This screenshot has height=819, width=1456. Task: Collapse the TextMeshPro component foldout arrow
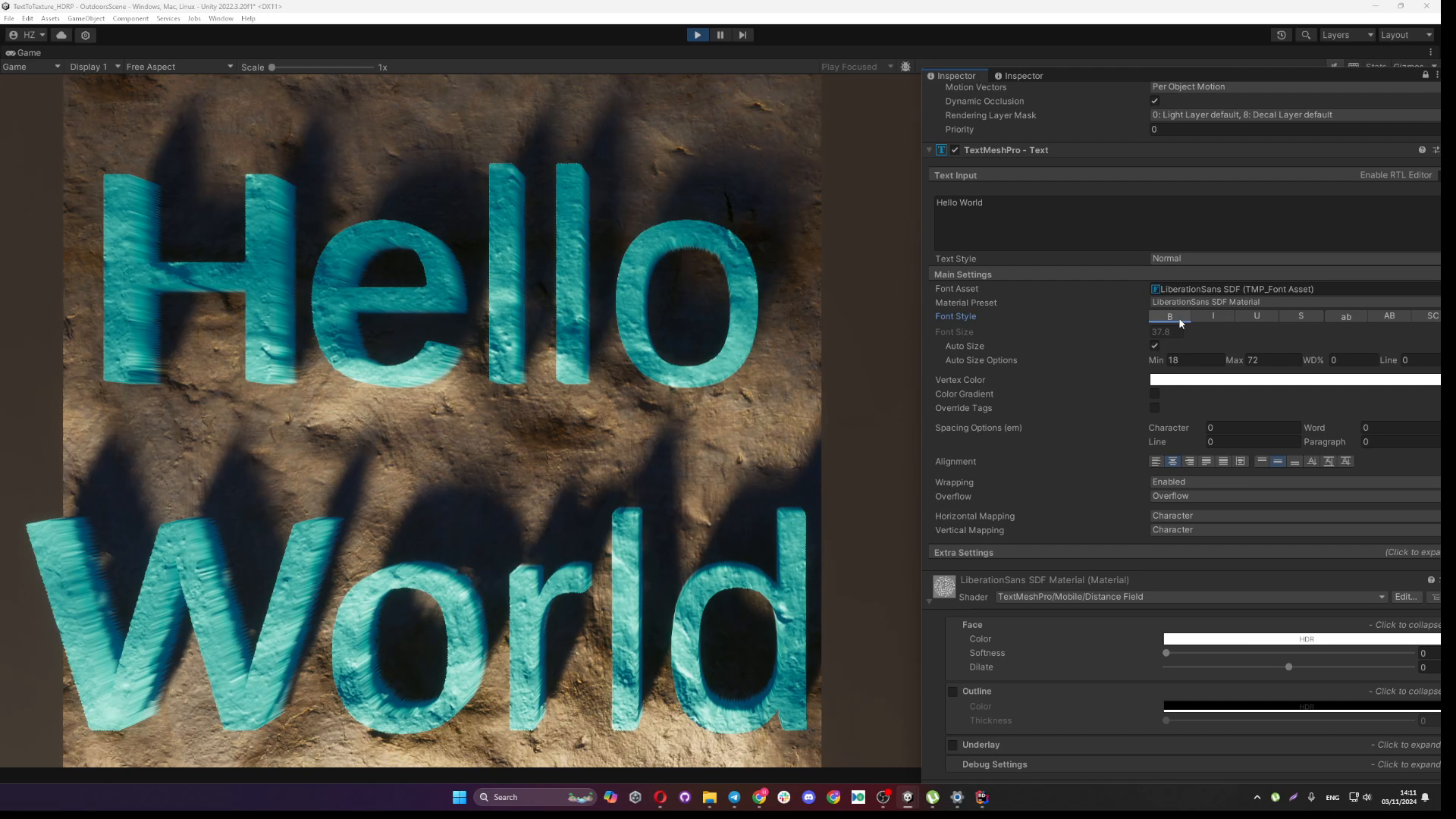tap(929, 150)
